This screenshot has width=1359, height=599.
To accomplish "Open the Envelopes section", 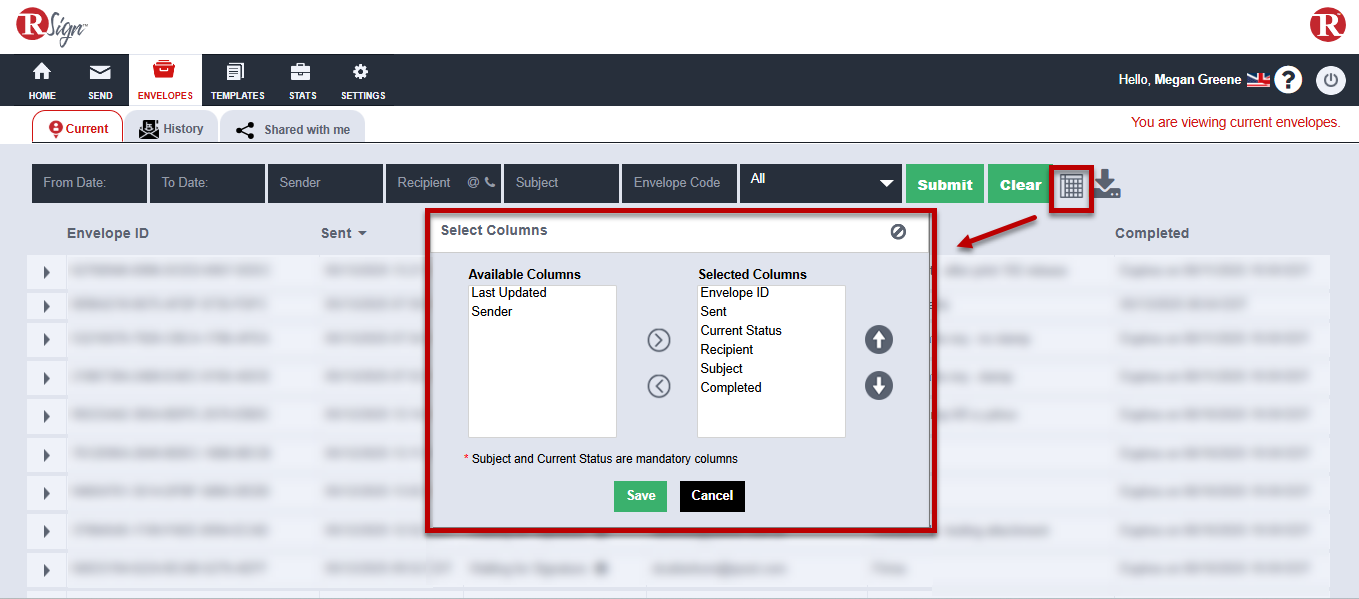I will (x=165, y=80).
